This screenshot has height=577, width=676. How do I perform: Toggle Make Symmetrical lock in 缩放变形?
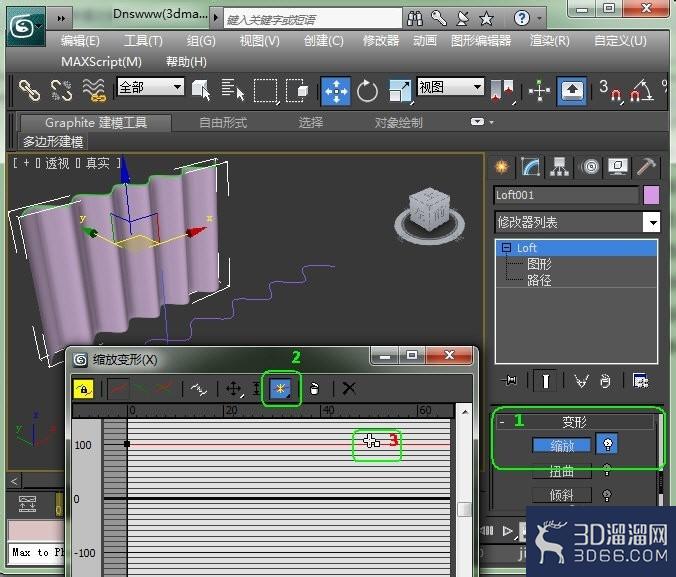(84, 389)
